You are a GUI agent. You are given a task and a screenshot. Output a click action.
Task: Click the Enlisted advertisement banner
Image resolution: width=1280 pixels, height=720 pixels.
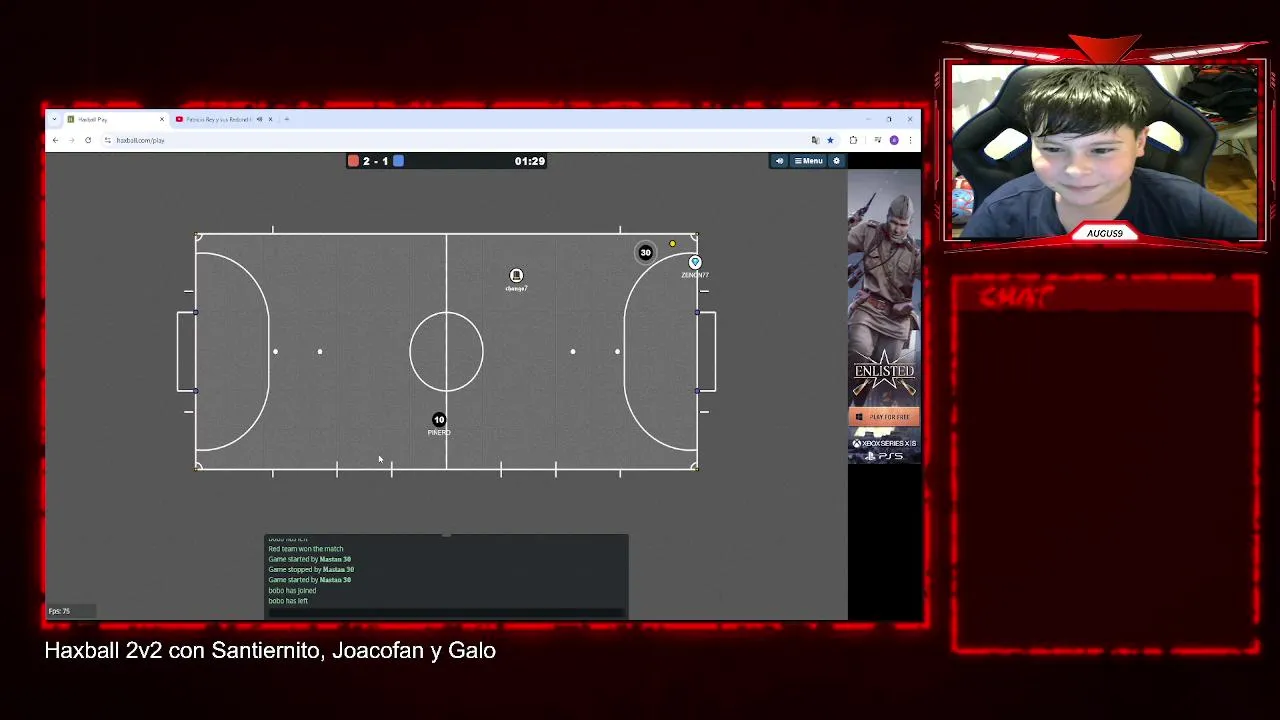[884, 316]
